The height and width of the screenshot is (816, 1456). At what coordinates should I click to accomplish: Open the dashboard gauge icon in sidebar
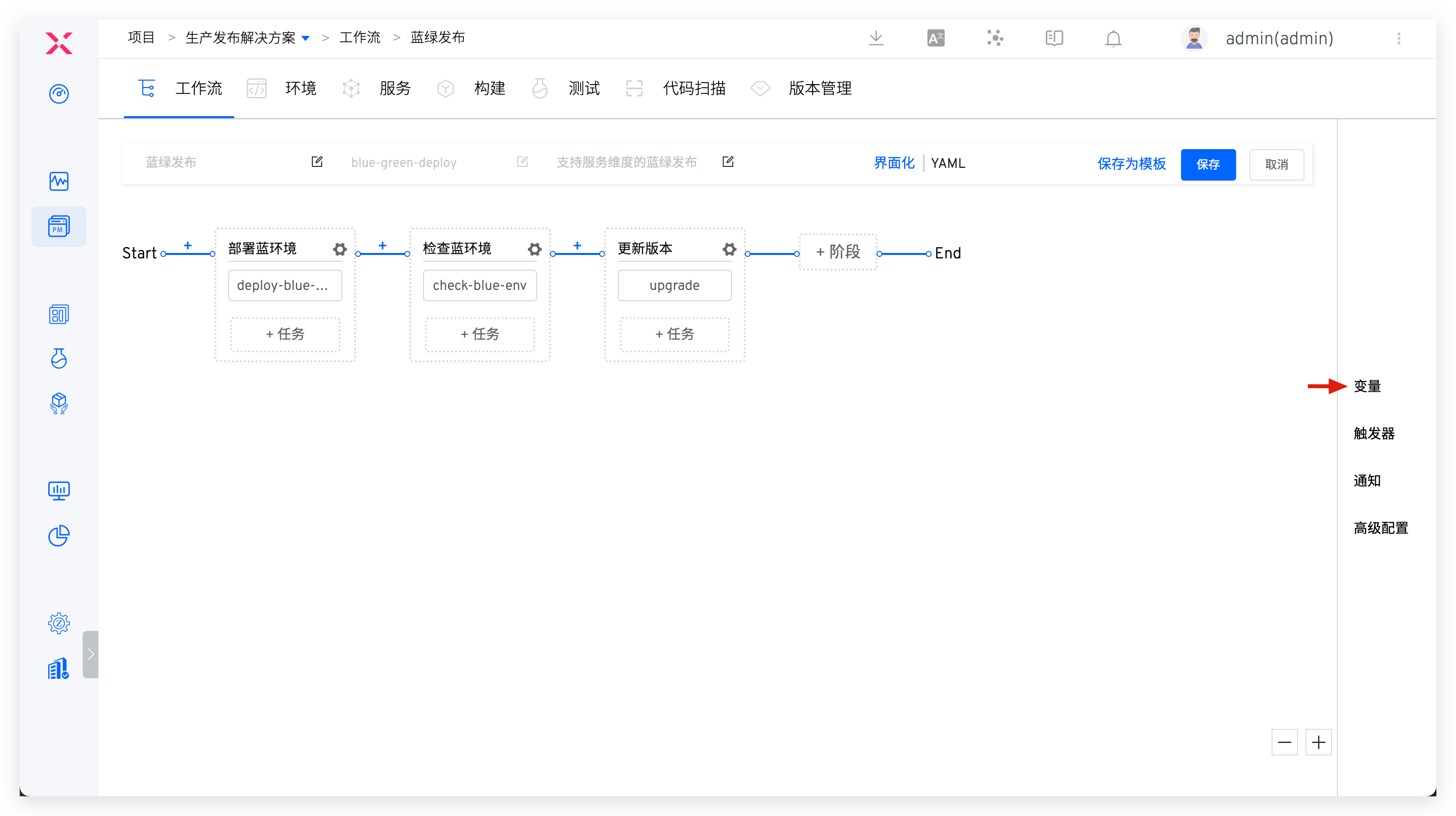coord(59,94)
